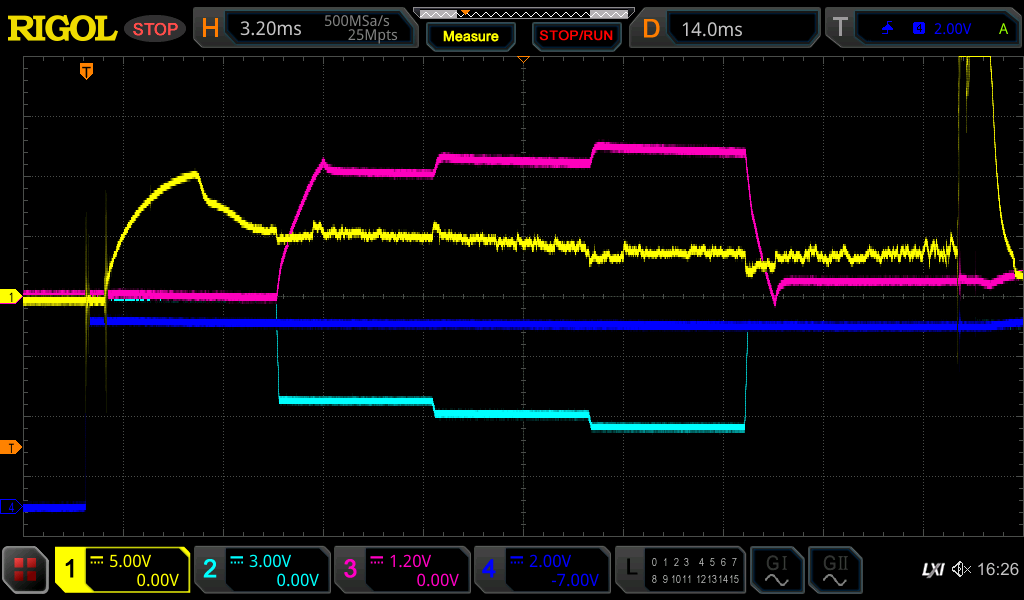Click the channel 4 ground marker on left edge
Image resolution: width=1024 pixels, height=600 pixels.
(11, 507)
